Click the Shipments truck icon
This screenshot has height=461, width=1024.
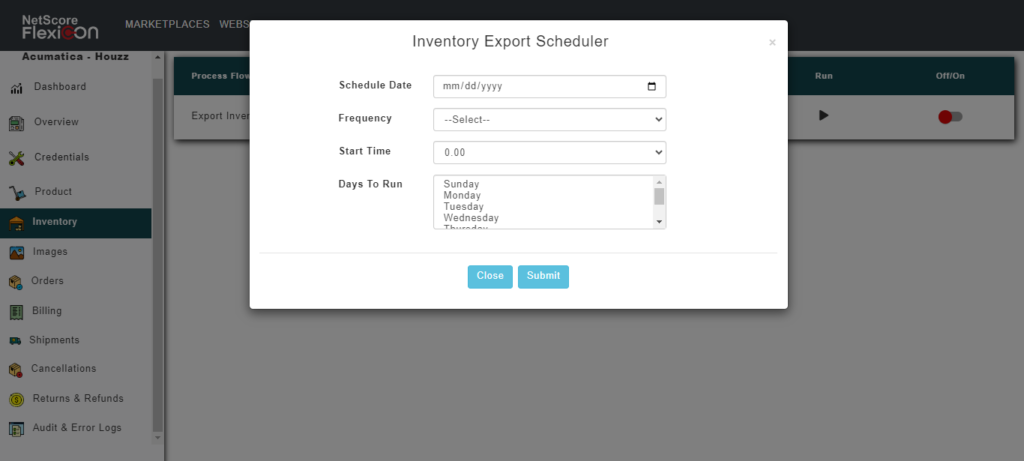15,341
